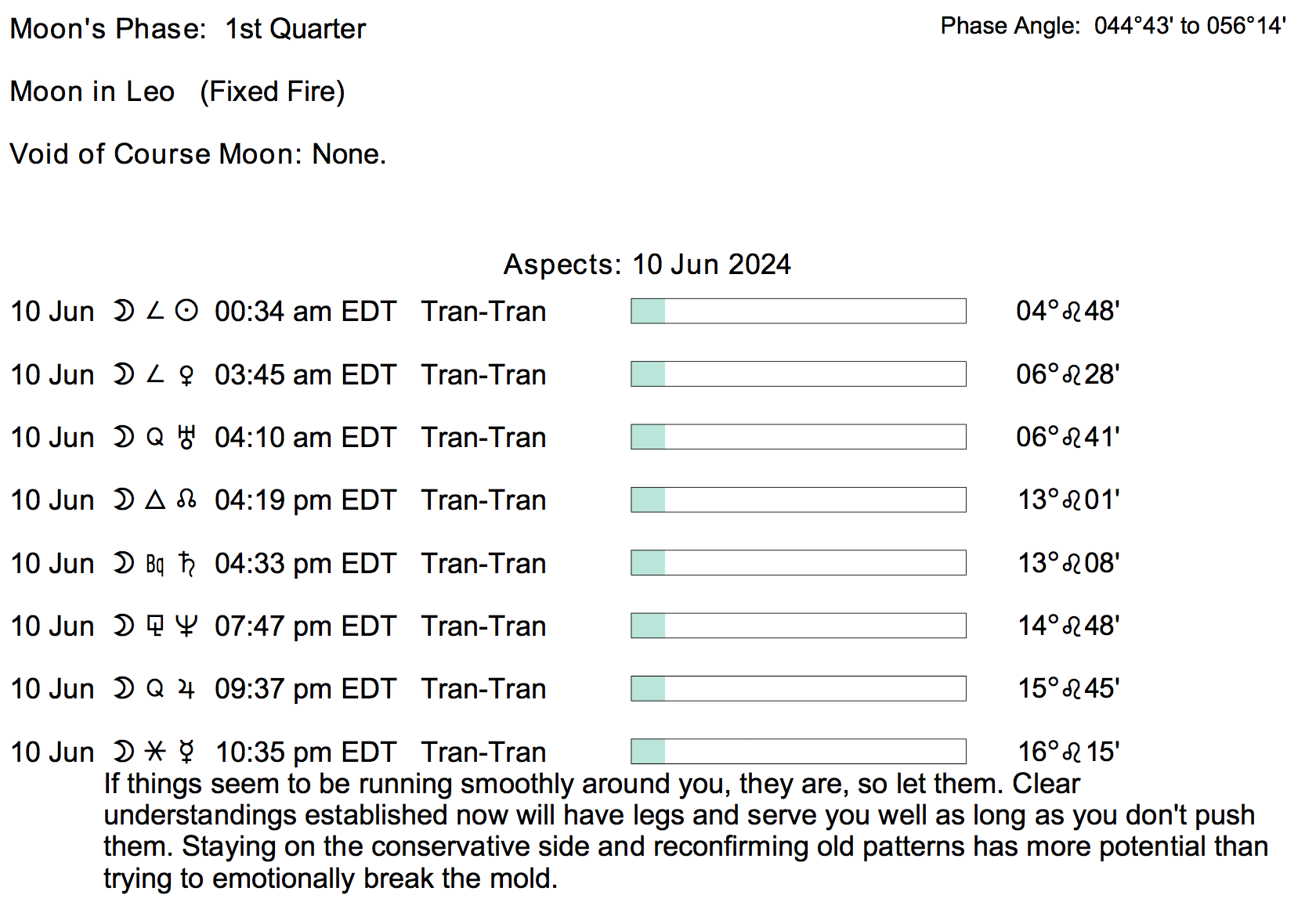1316x902 pixels.
Task: Select the North Node glyph at 04:19 pm
Action: (186, 500)
